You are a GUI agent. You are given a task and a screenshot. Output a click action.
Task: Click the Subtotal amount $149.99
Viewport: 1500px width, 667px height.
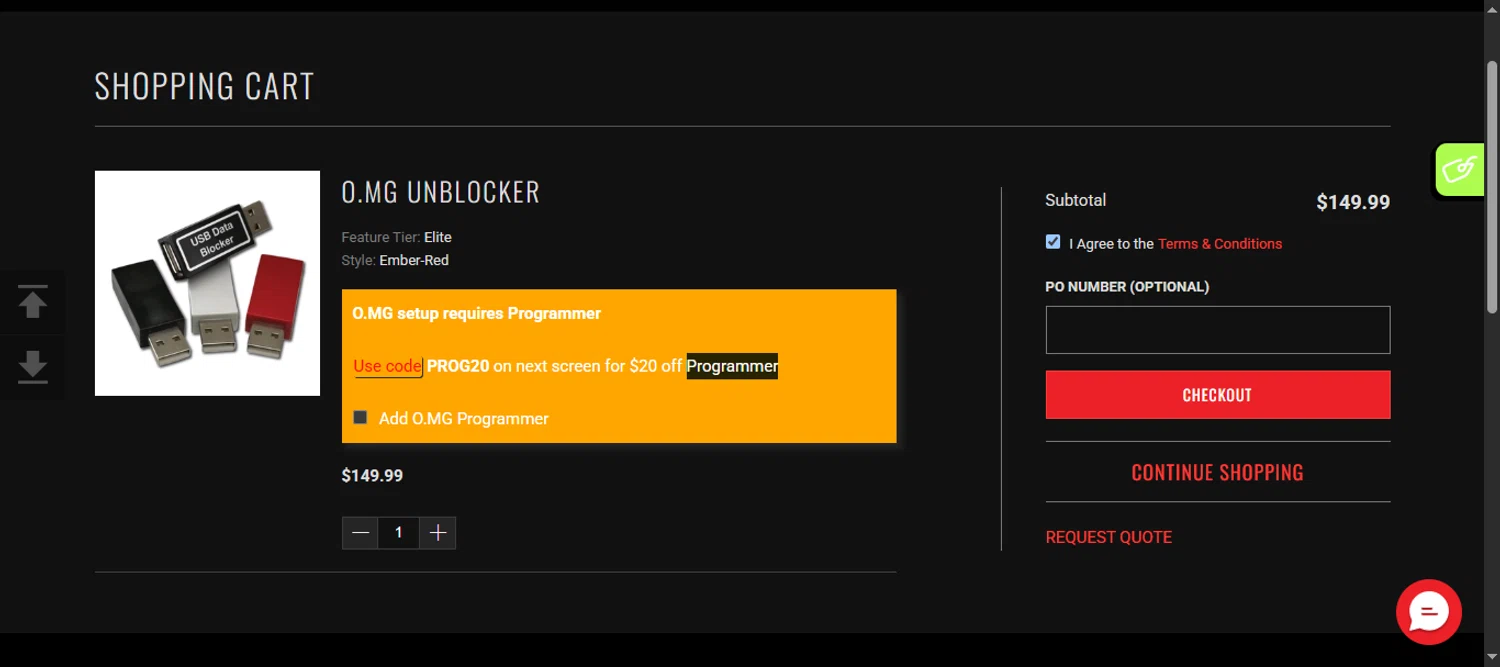pyautogui.click(x=1353, y=202)
